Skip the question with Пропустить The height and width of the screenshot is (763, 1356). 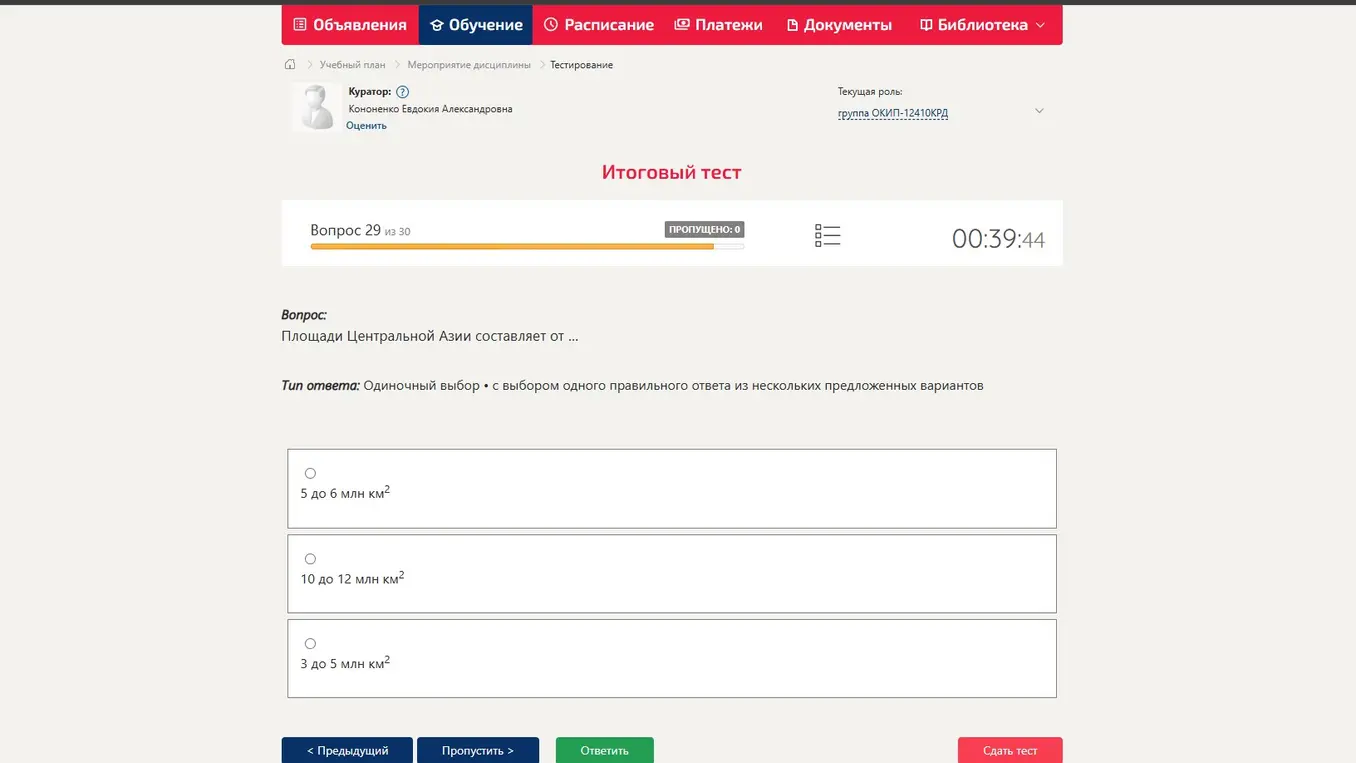click(478, 750)
